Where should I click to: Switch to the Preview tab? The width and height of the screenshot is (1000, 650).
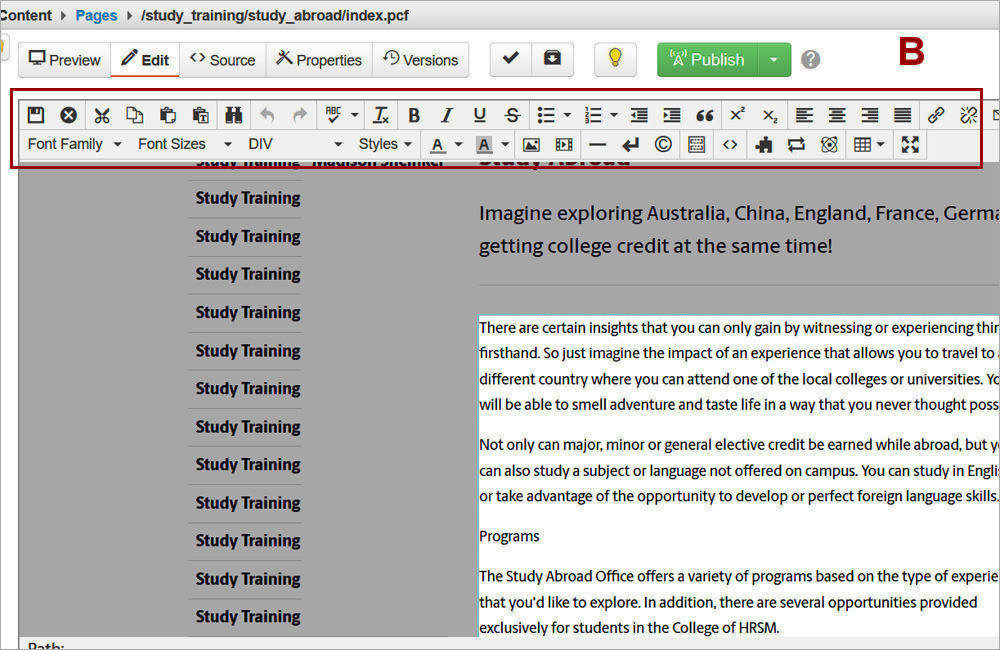(63, 59)
